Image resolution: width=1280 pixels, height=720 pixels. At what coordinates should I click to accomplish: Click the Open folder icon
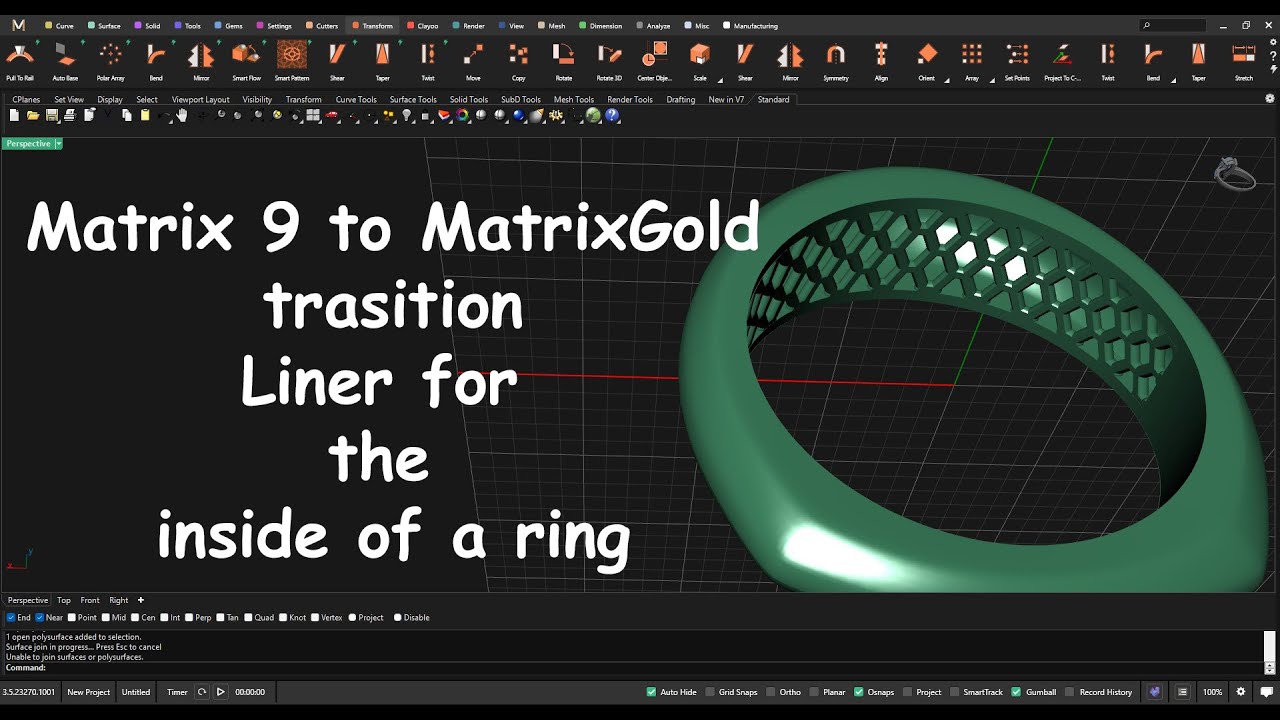click(x=33, y=116)
